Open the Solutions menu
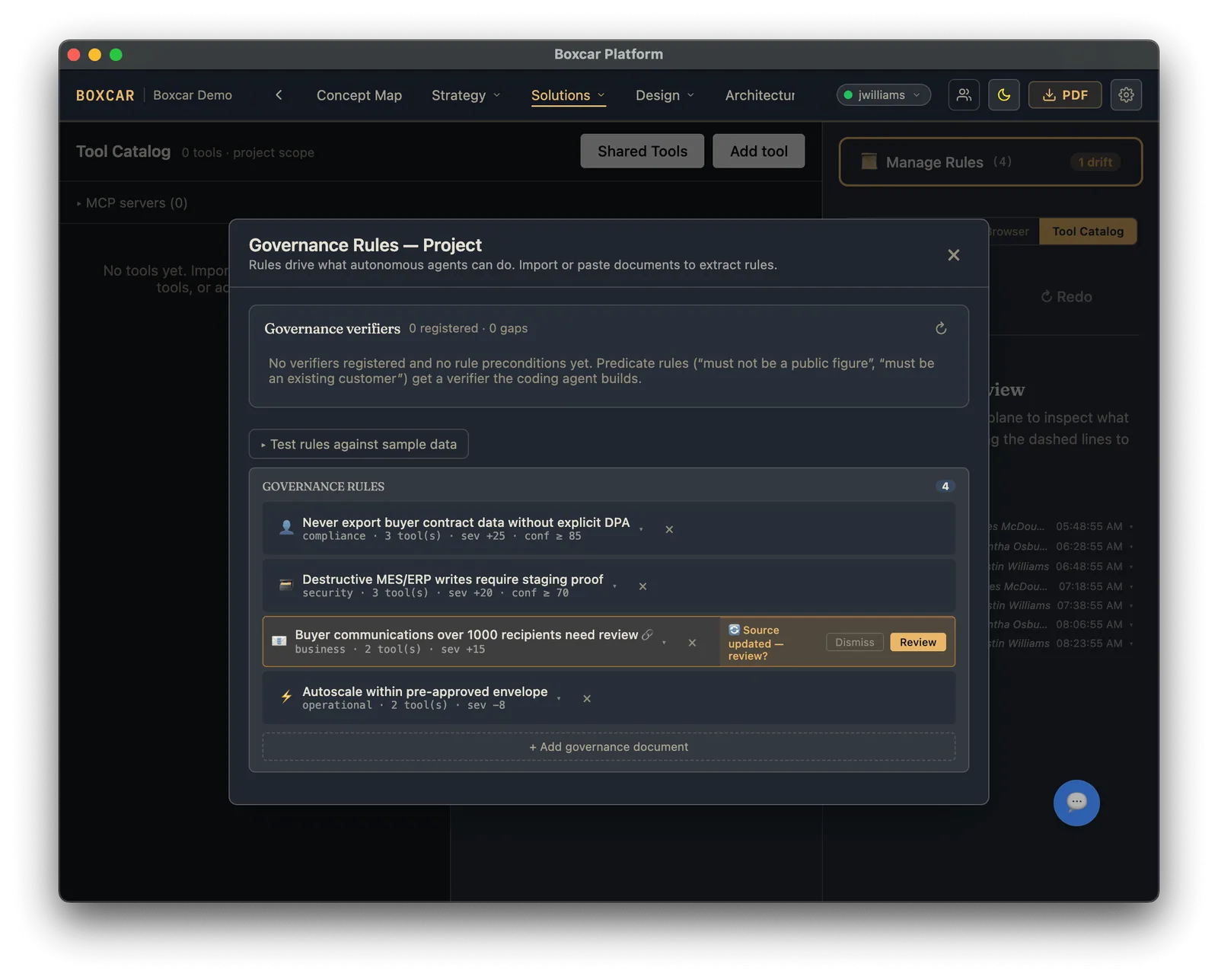 click(x=568, y=95)
